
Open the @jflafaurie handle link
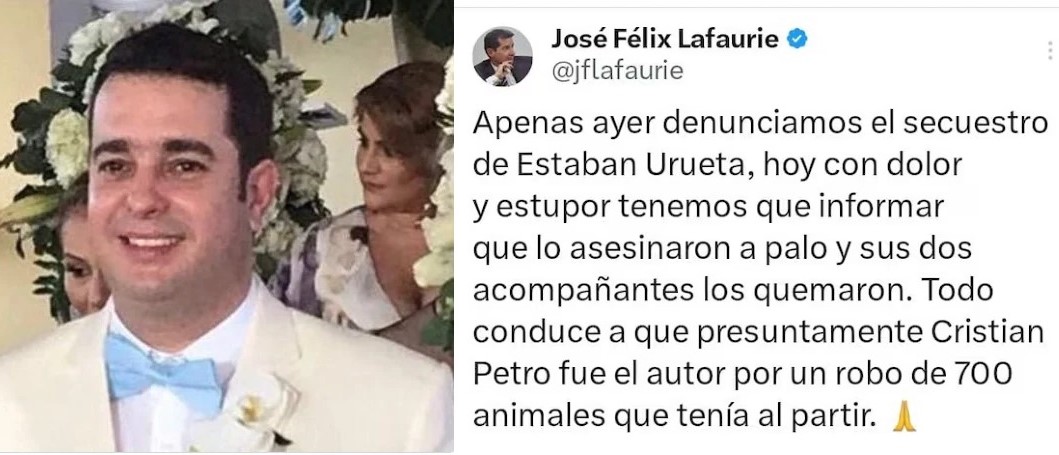[x=617, y=71]
